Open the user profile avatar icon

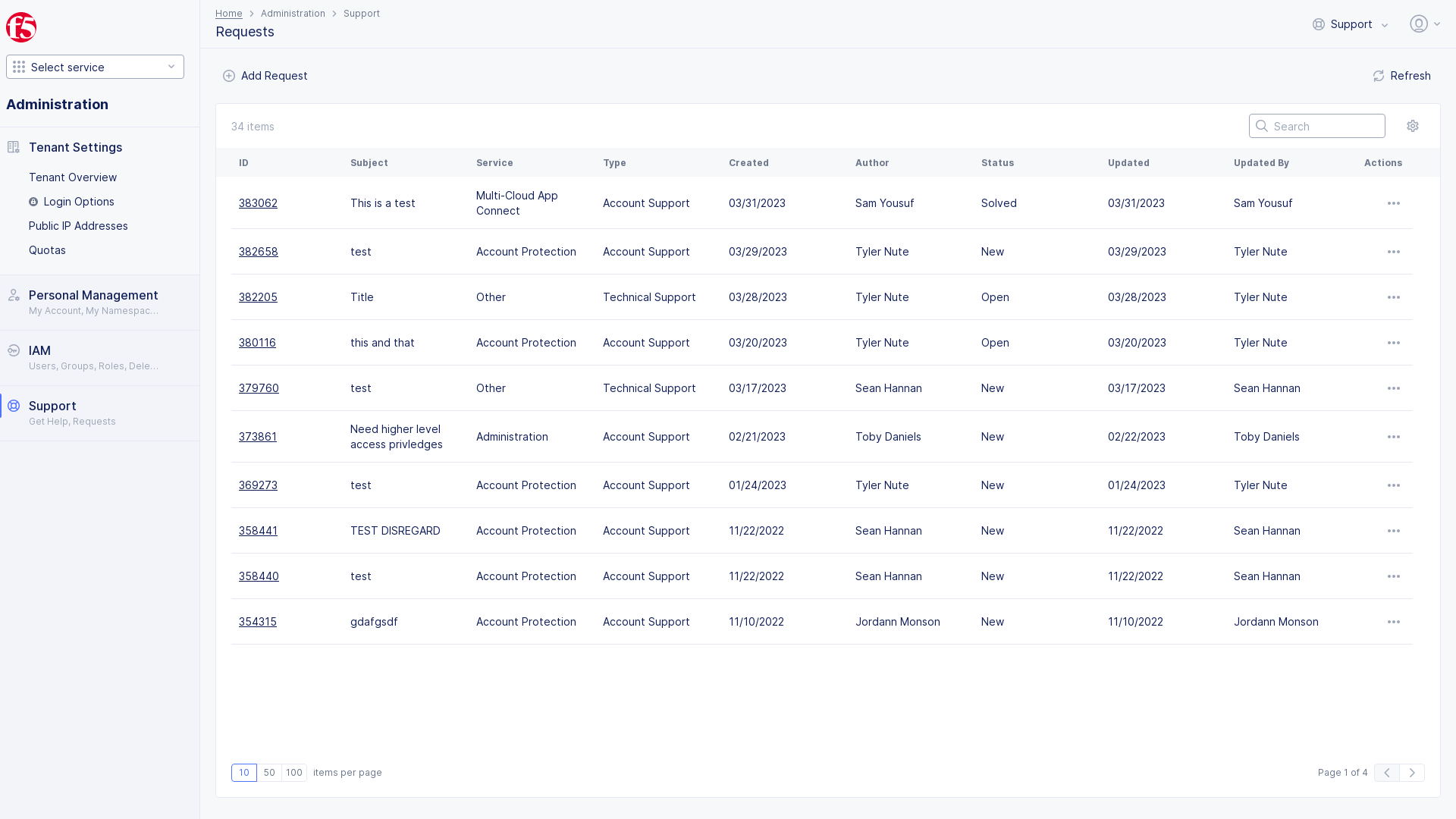click(x=1418, y=24)
